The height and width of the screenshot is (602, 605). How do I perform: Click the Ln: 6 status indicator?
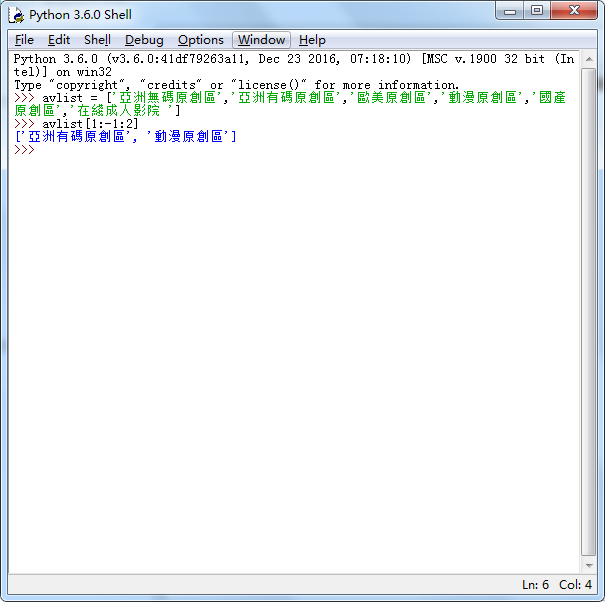point(535,585)
